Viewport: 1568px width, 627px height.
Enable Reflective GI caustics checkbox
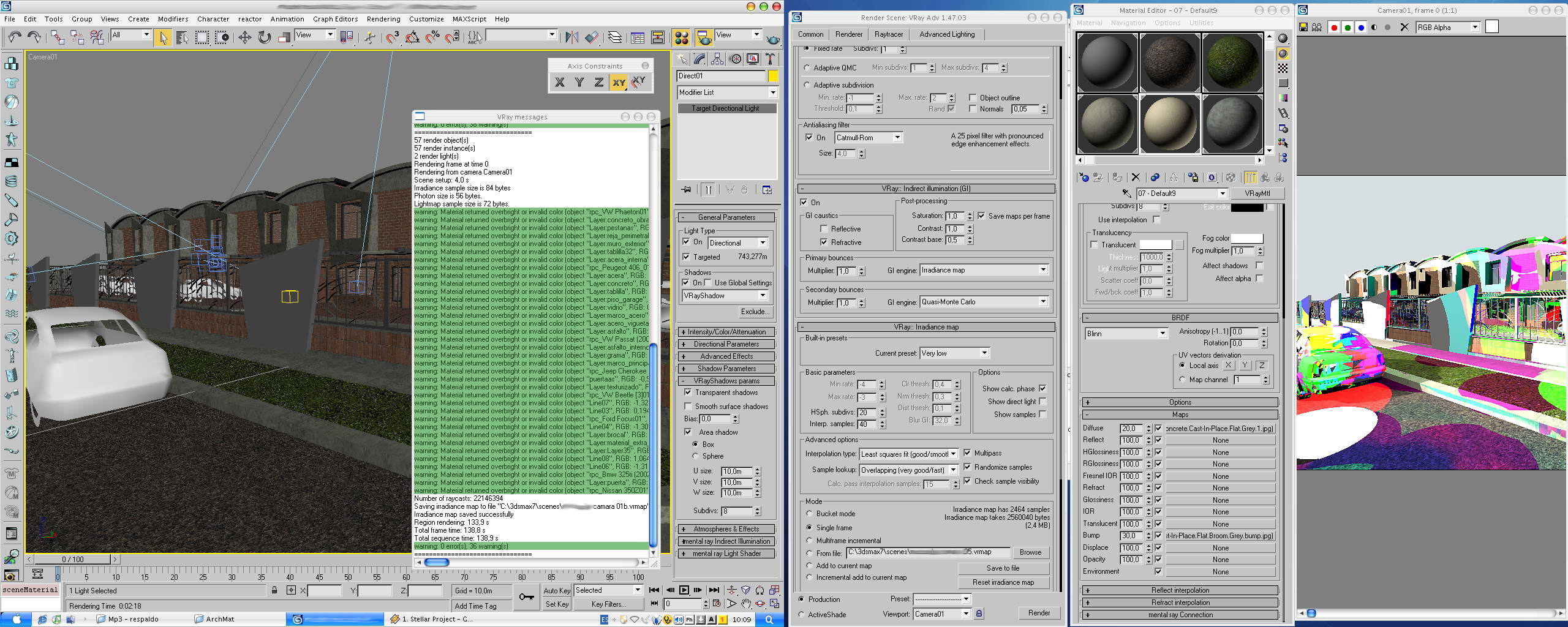(824, 229)
